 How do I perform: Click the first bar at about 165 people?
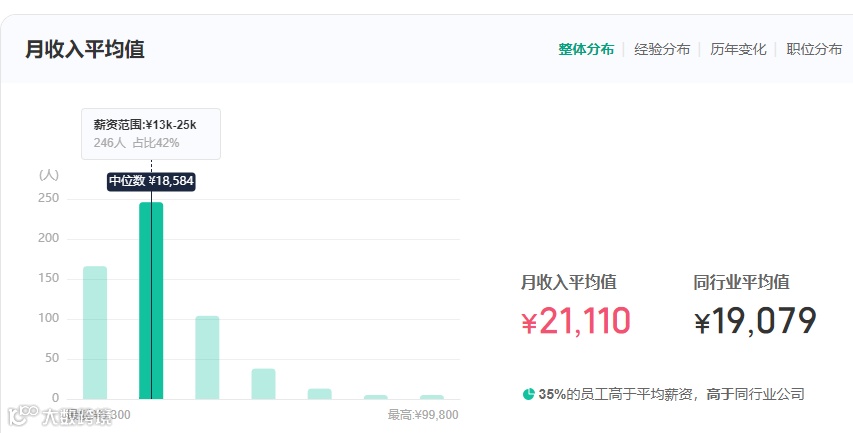pyautogui.click(x=95, y=333)
